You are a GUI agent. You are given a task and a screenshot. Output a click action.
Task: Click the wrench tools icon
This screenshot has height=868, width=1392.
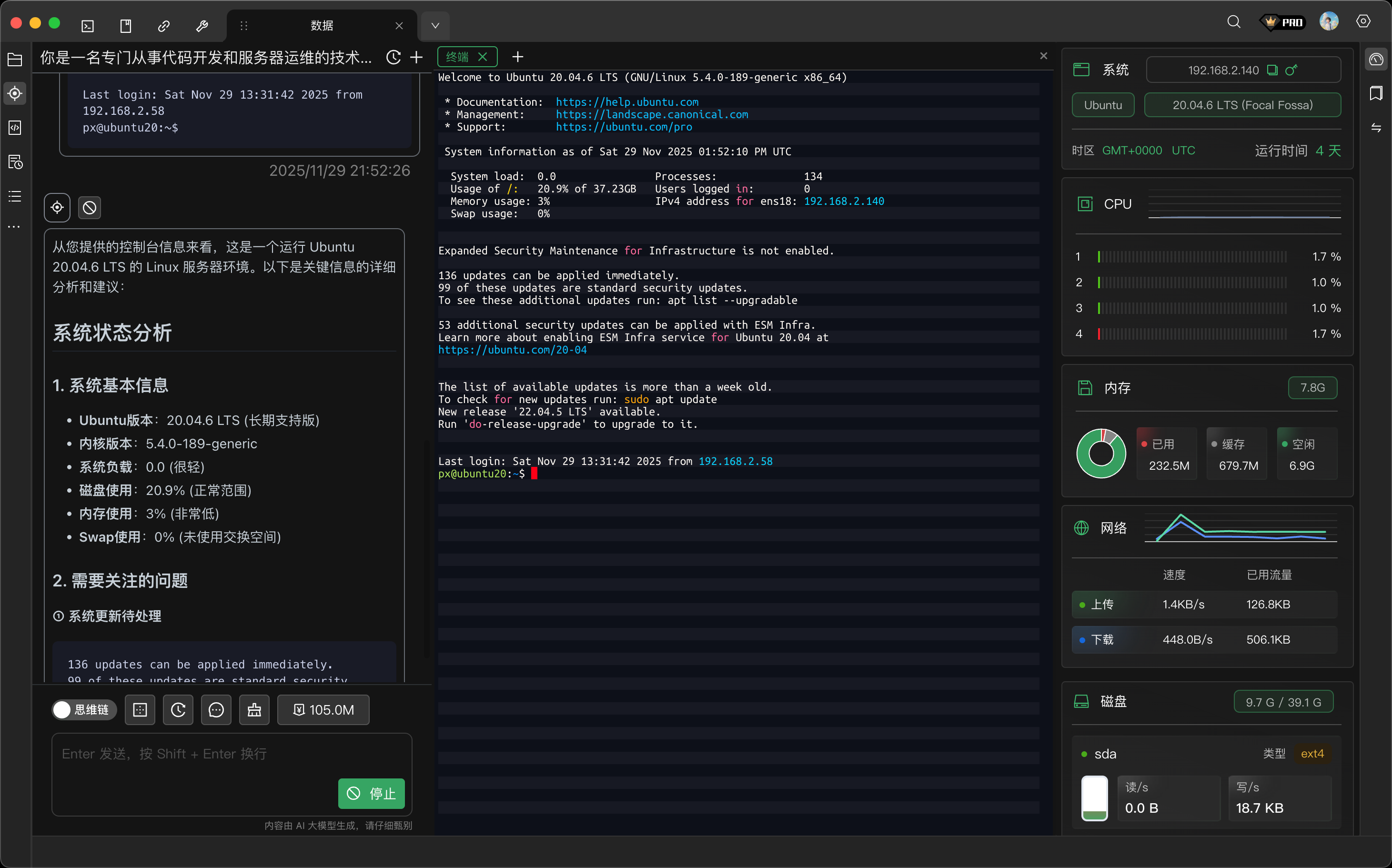[x=202, y=26]
